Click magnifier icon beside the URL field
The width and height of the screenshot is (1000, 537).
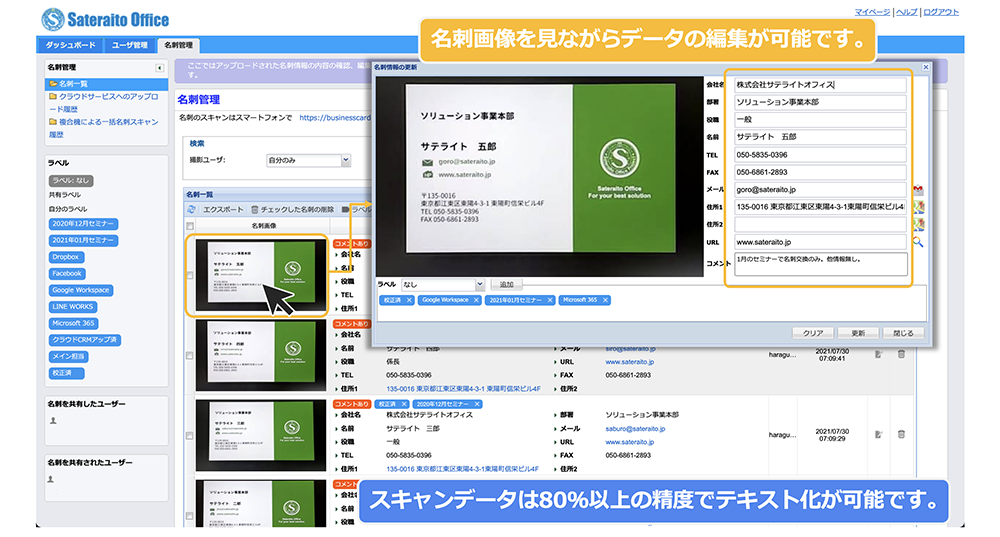point(918,242)
